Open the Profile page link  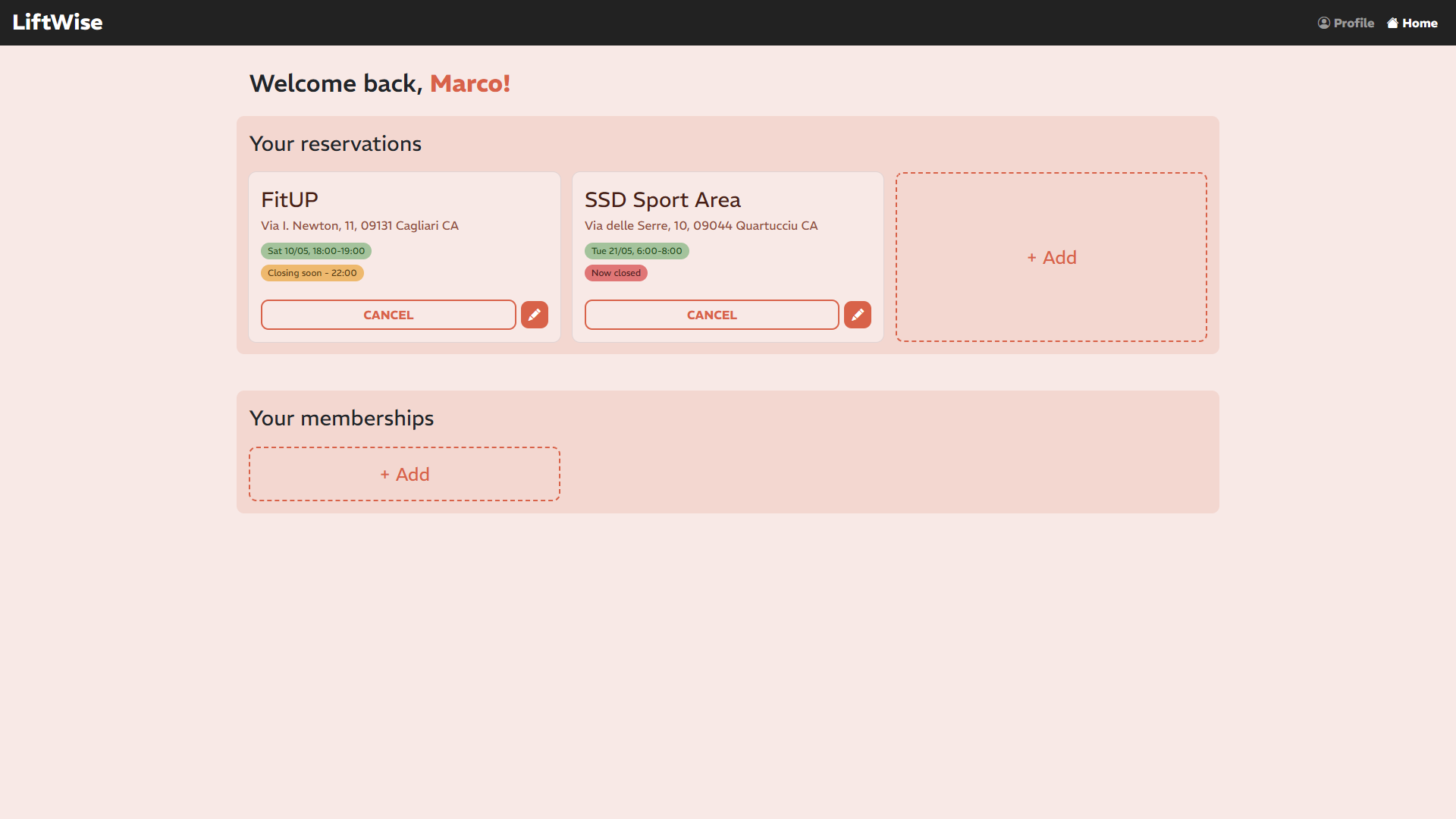click(x=1353, y=23)
